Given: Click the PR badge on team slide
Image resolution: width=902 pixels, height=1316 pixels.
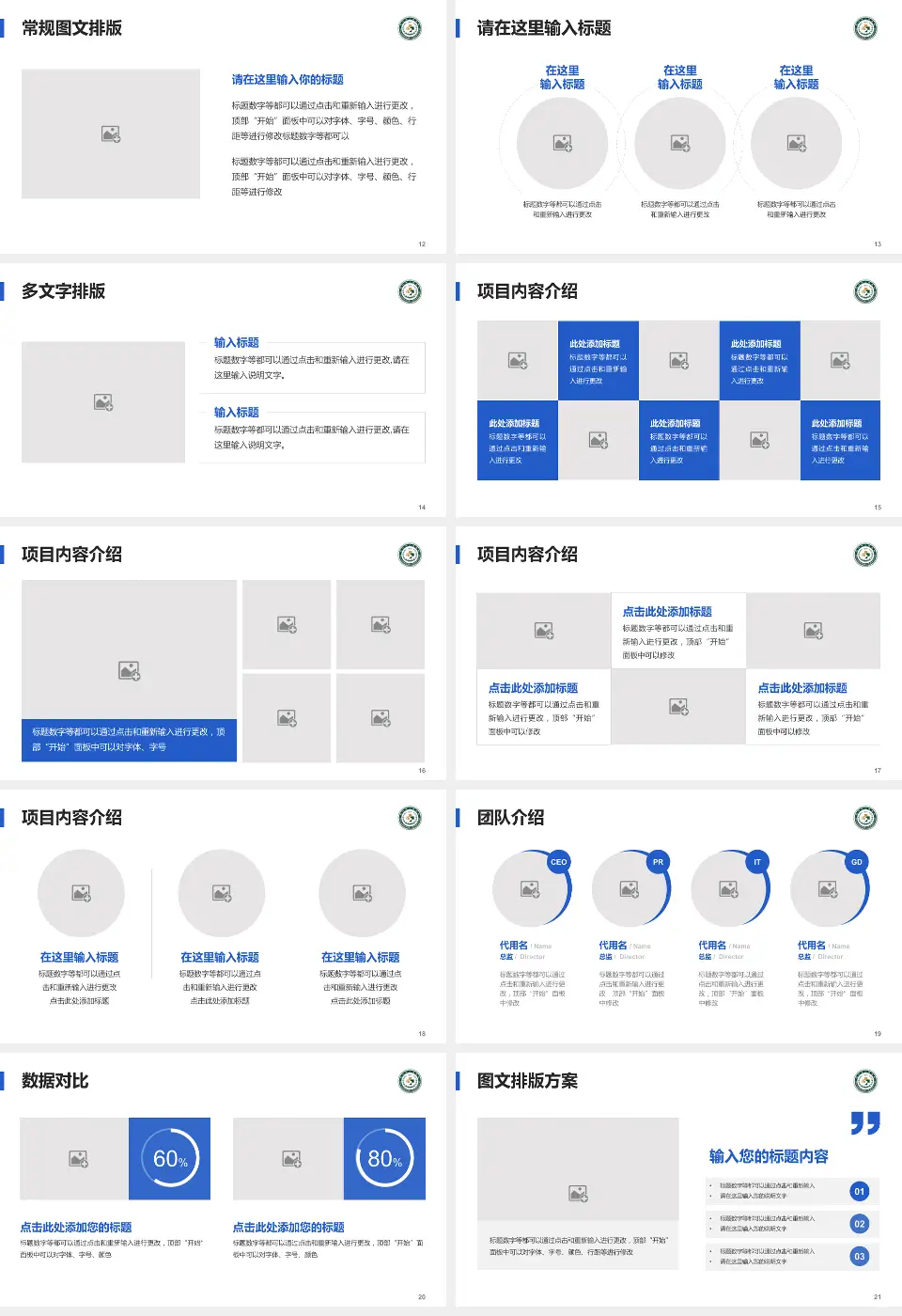Looking at the screenshot, I should 658,862.
